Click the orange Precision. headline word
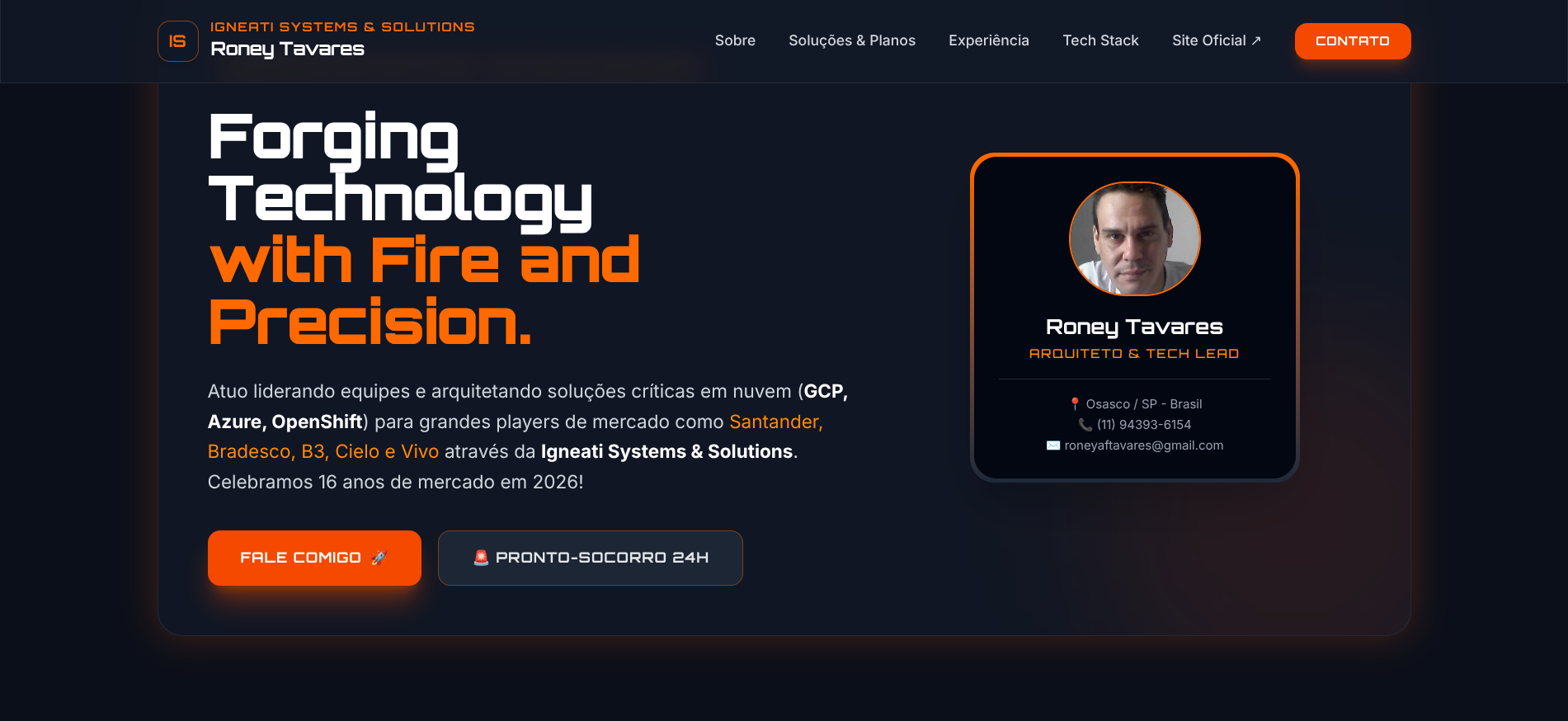This screenshot has width=1568, height=721. (x=370, y=322)
